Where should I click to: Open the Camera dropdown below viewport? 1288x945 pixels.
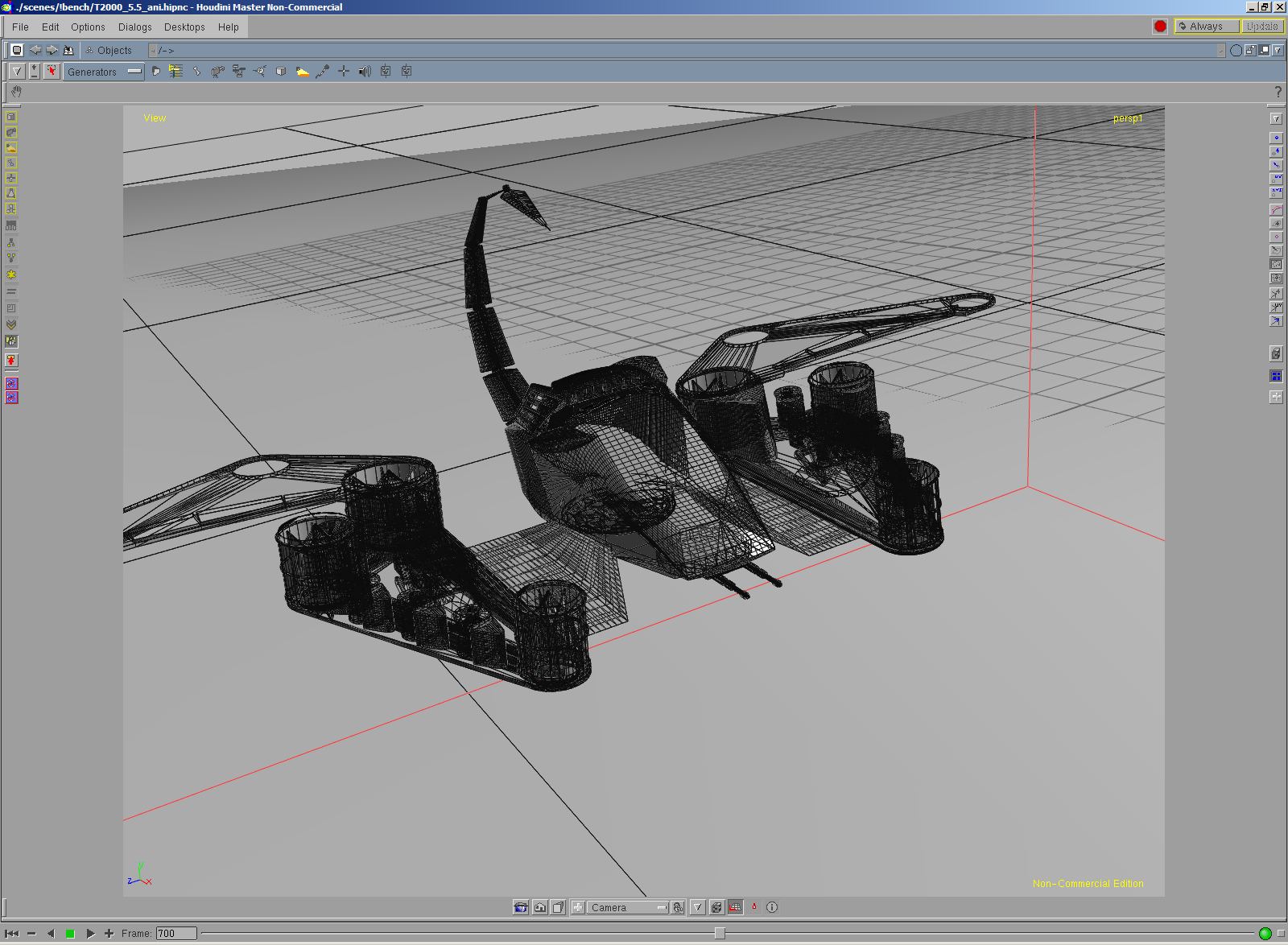point(627,907)
